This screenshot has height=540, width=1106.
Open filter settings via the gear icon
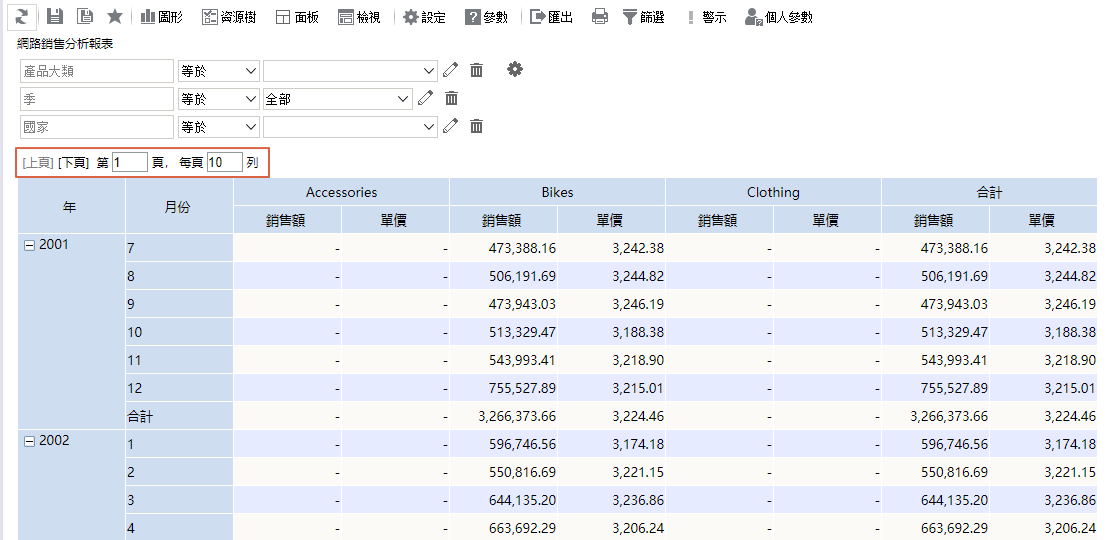point(515,70)
